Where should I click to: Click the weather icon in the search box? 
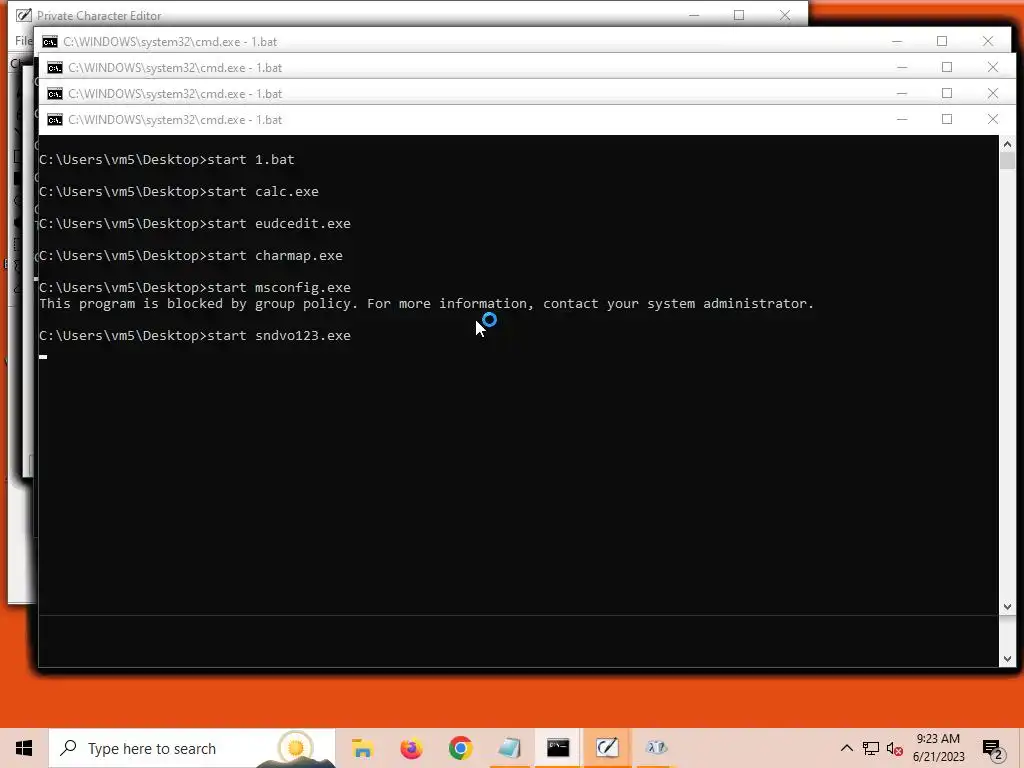296,748
